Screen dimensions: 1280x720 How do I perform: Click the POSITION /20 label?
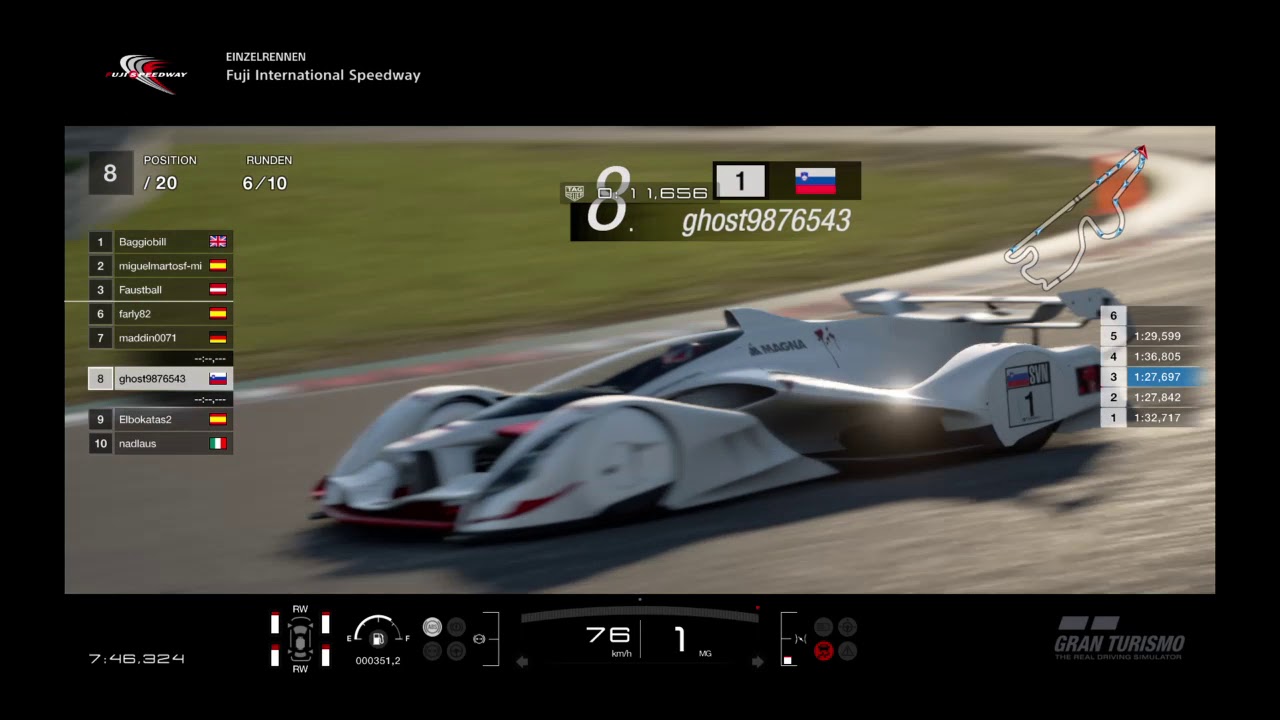click(x=169, y=173)
